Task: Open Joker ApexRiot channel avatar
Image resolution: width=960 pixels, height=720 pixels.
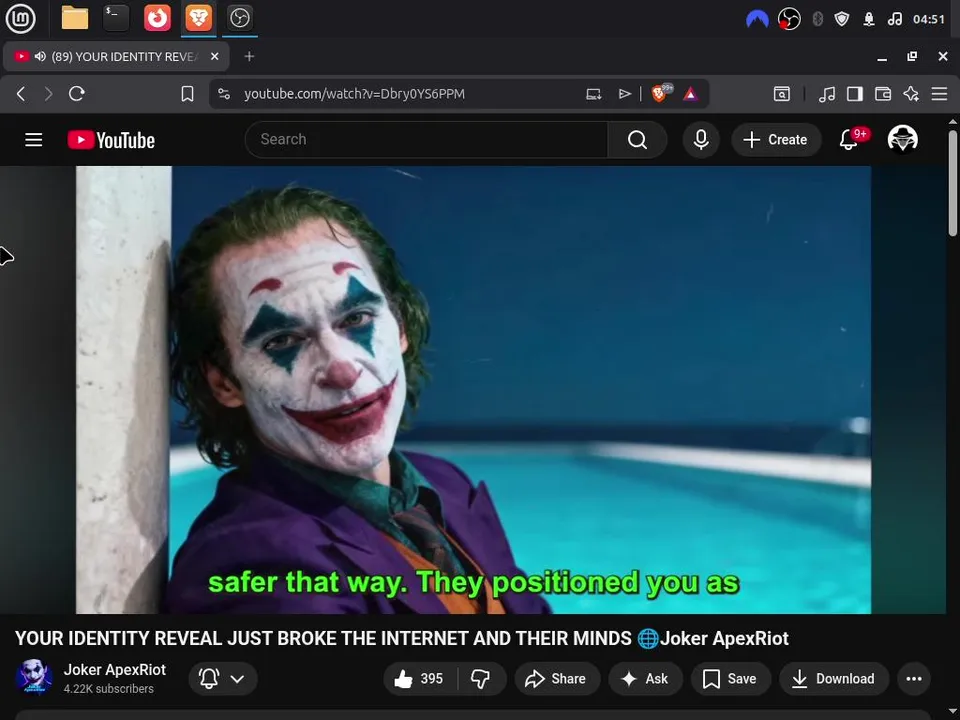Action: 34,678
